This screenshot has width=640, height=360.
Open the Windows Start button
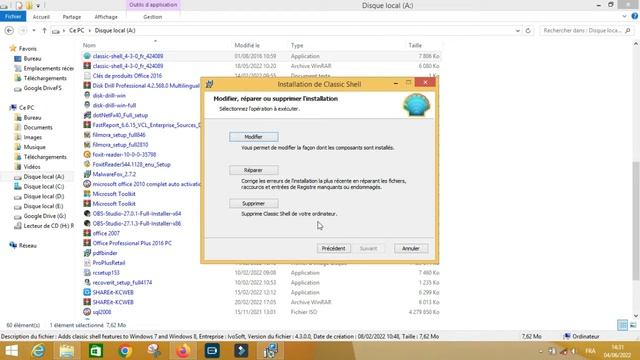(11, 351)
